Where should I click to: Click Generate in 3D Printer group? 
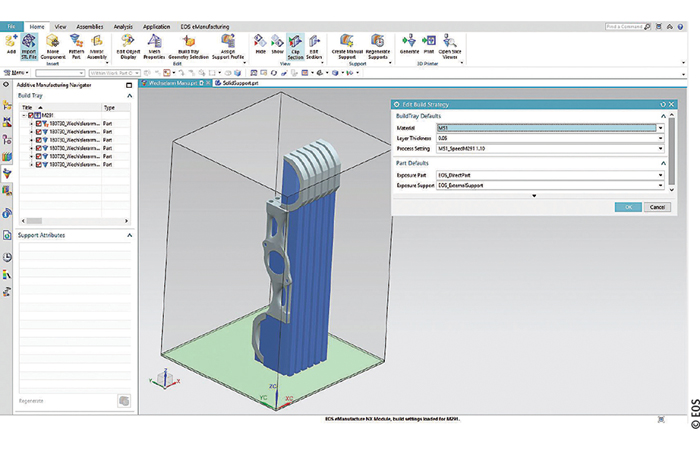pos(409,44)
